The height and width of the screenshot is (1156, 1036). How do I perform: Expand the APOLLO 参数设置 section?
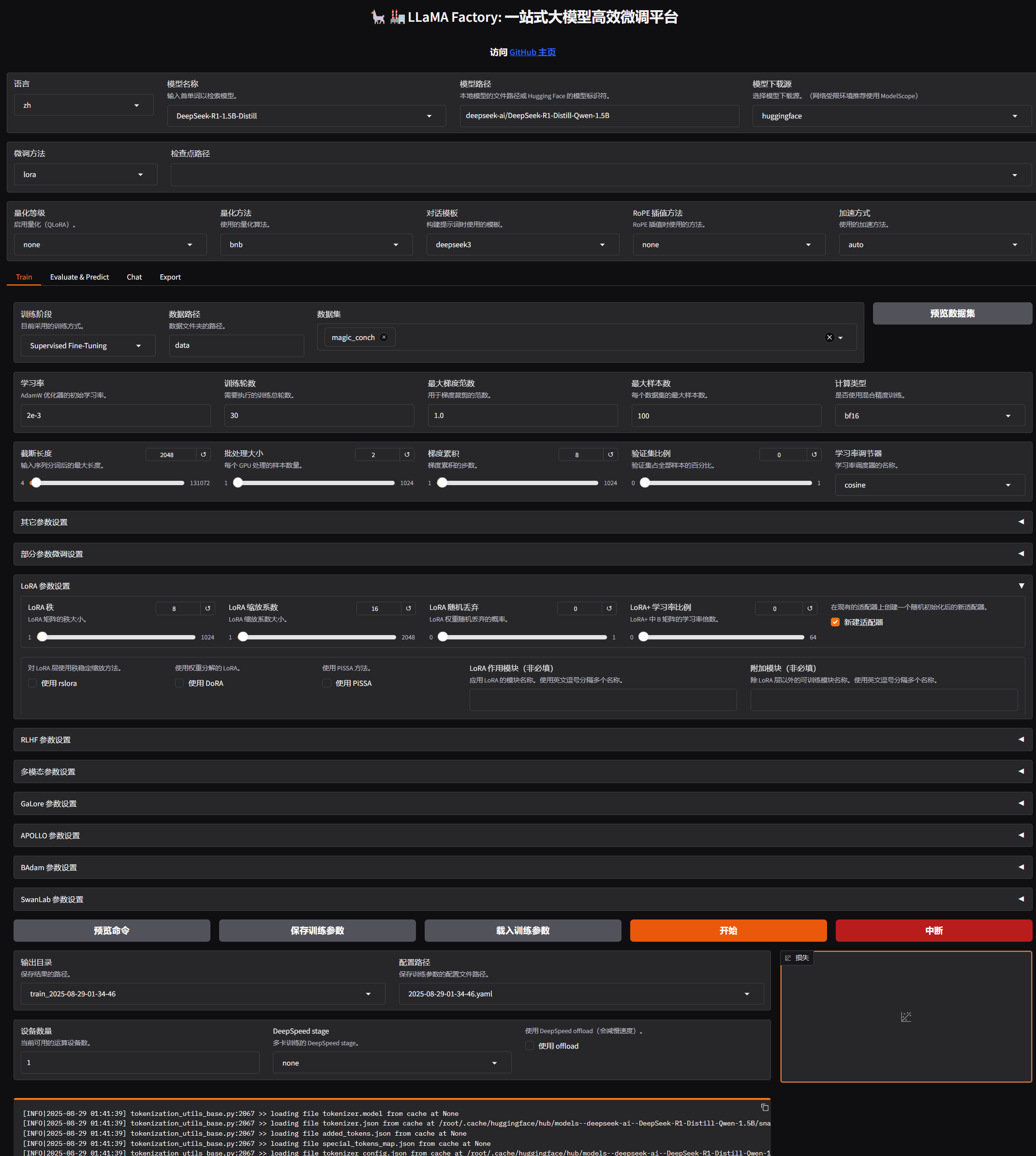coord(522,835)
